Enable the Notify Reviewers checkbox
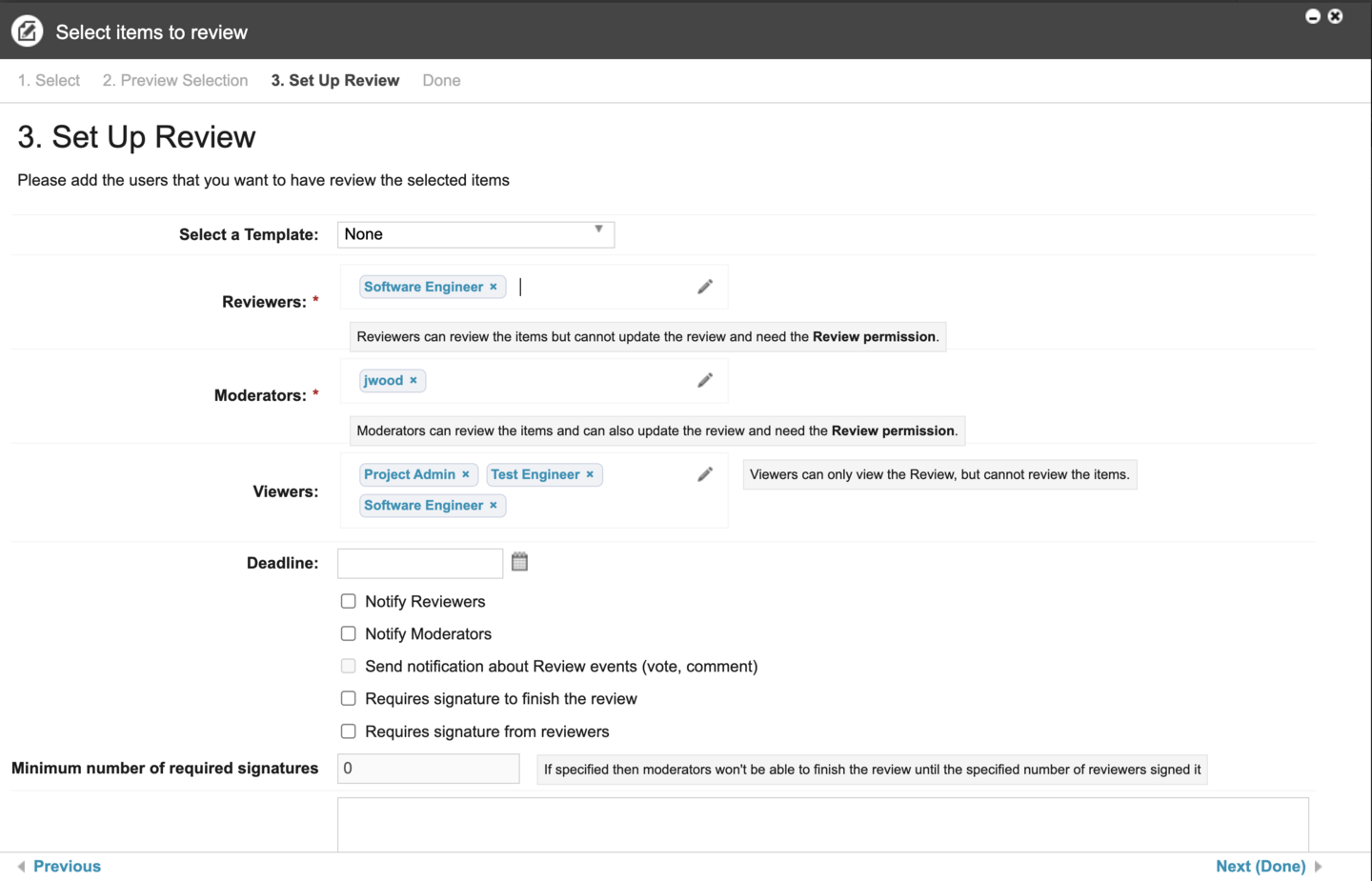The height and width of the screenshot is (881, 1372). (x=349, y=601)
